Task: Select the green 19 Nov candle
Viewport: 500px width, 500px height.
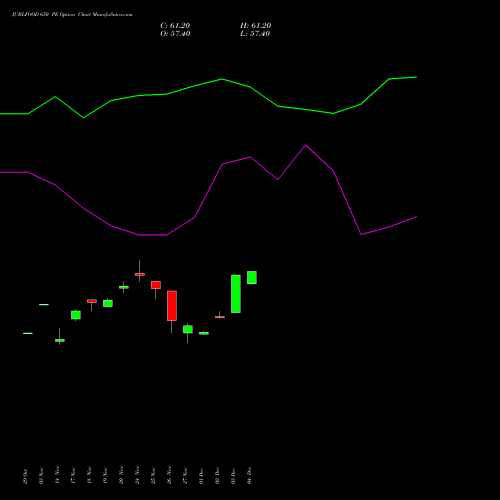Action: tap(108, 303)
